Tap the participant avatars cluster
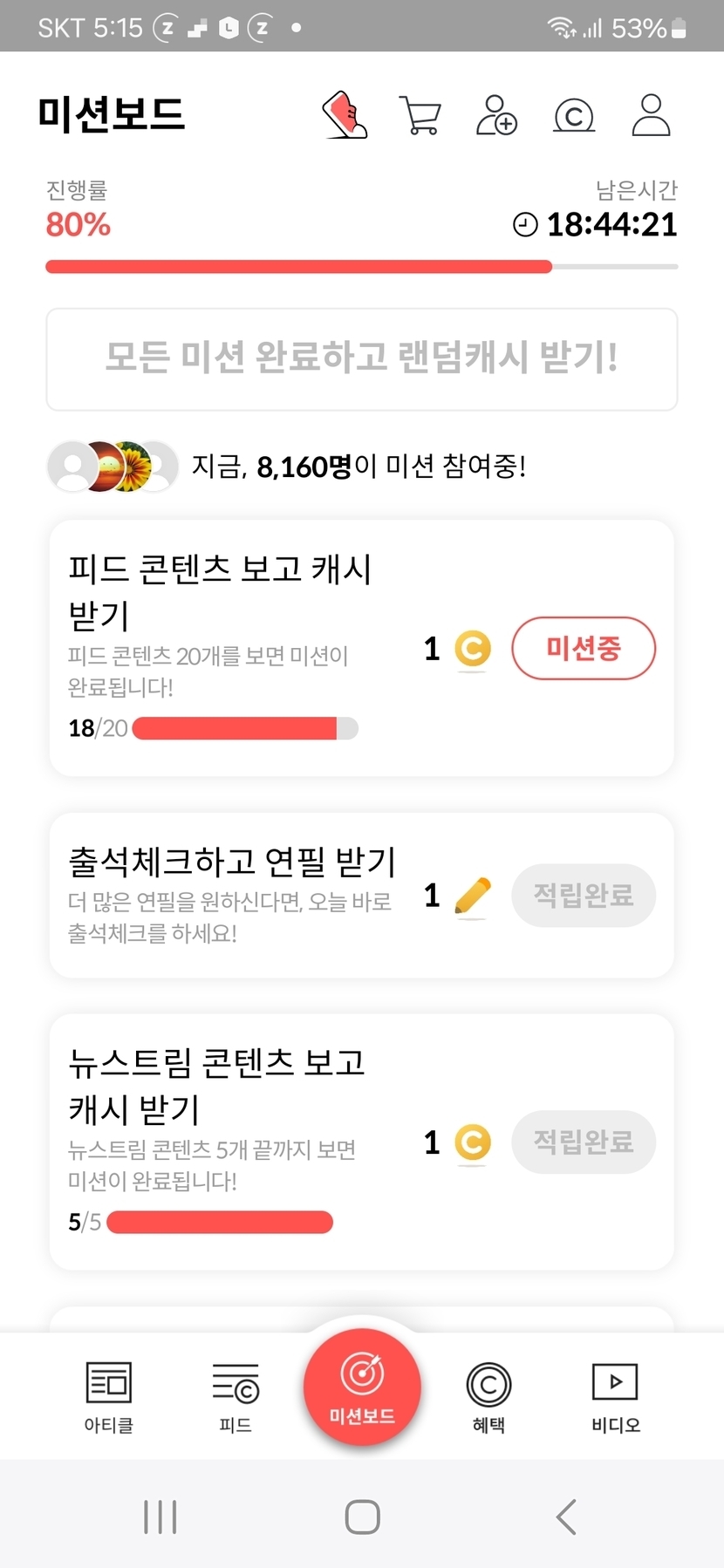The image size is (724, 1568). point(113,467)
